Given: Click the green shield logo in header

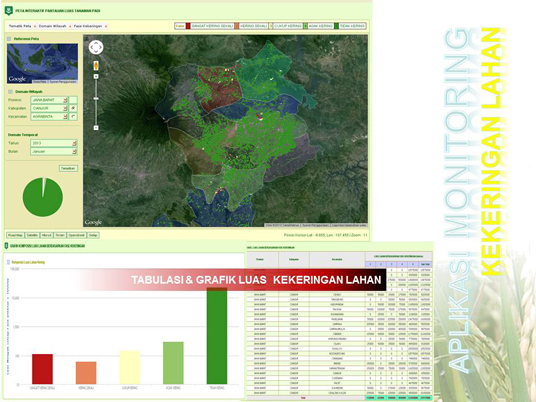Looking at the screenshot, I should [x=8, y=11].
